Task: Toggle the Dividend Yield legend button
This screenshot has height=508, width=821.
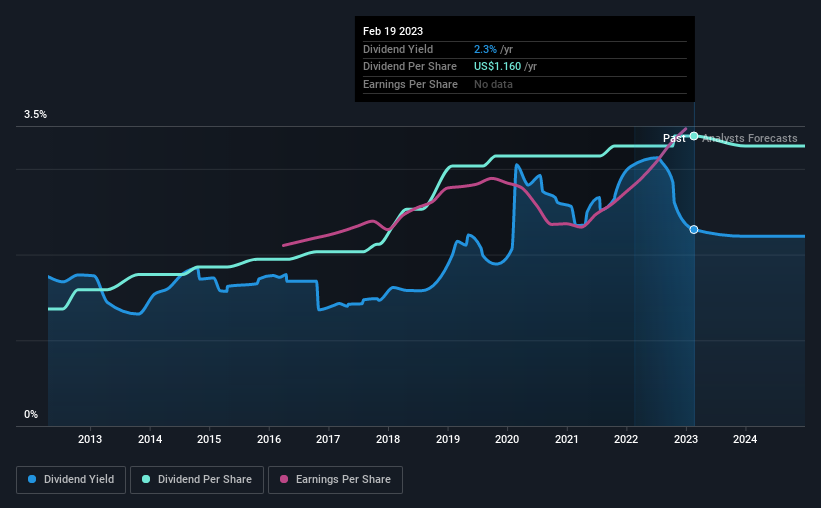Action: [71, 480]
